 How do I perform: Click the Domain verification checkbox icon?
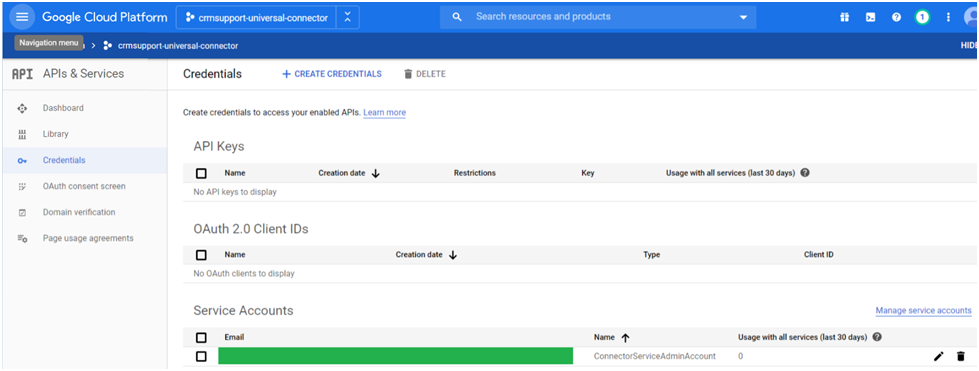(x=22, y=213)
